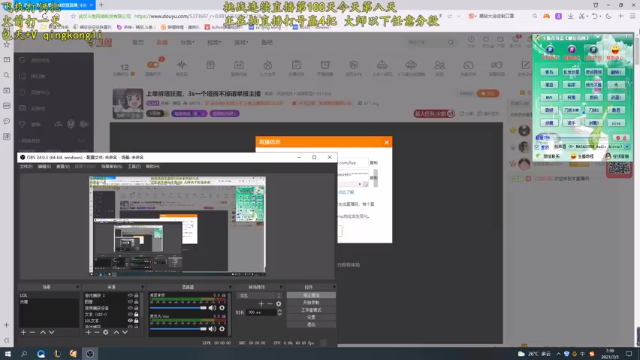640x360 pixels.
Task: Open the gift box icon in Douyu streamer toolbar
Action: click(210, 65)
